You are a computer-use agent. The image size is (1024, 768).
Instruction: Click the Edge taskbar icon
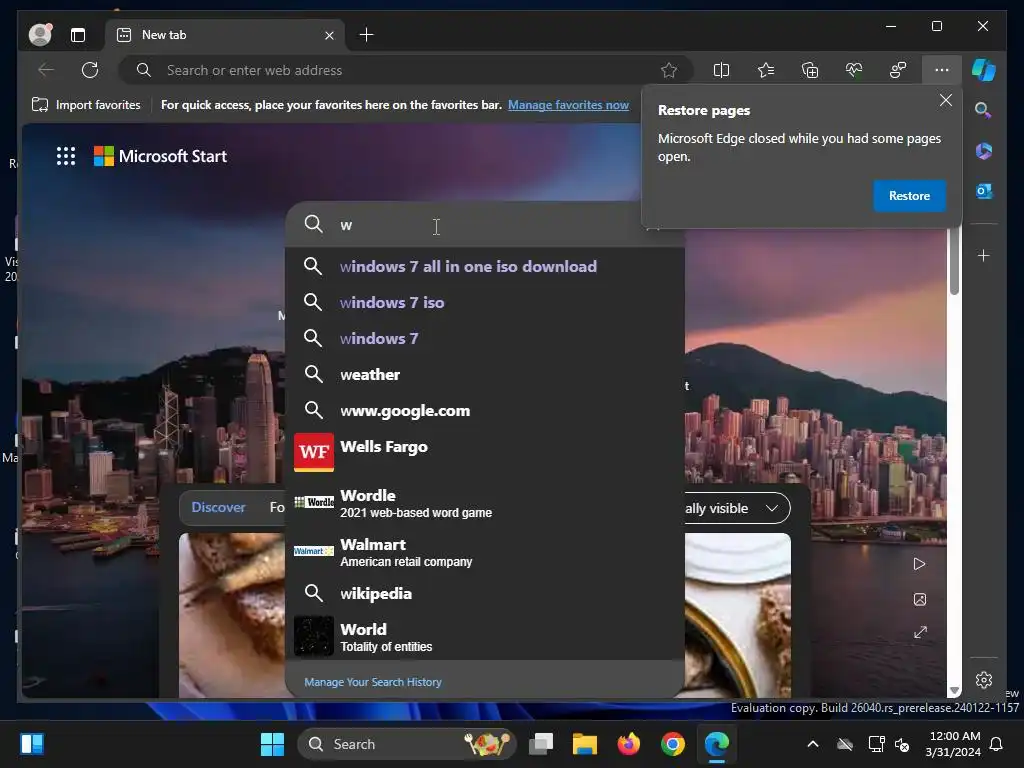click(x=716, y=744)
